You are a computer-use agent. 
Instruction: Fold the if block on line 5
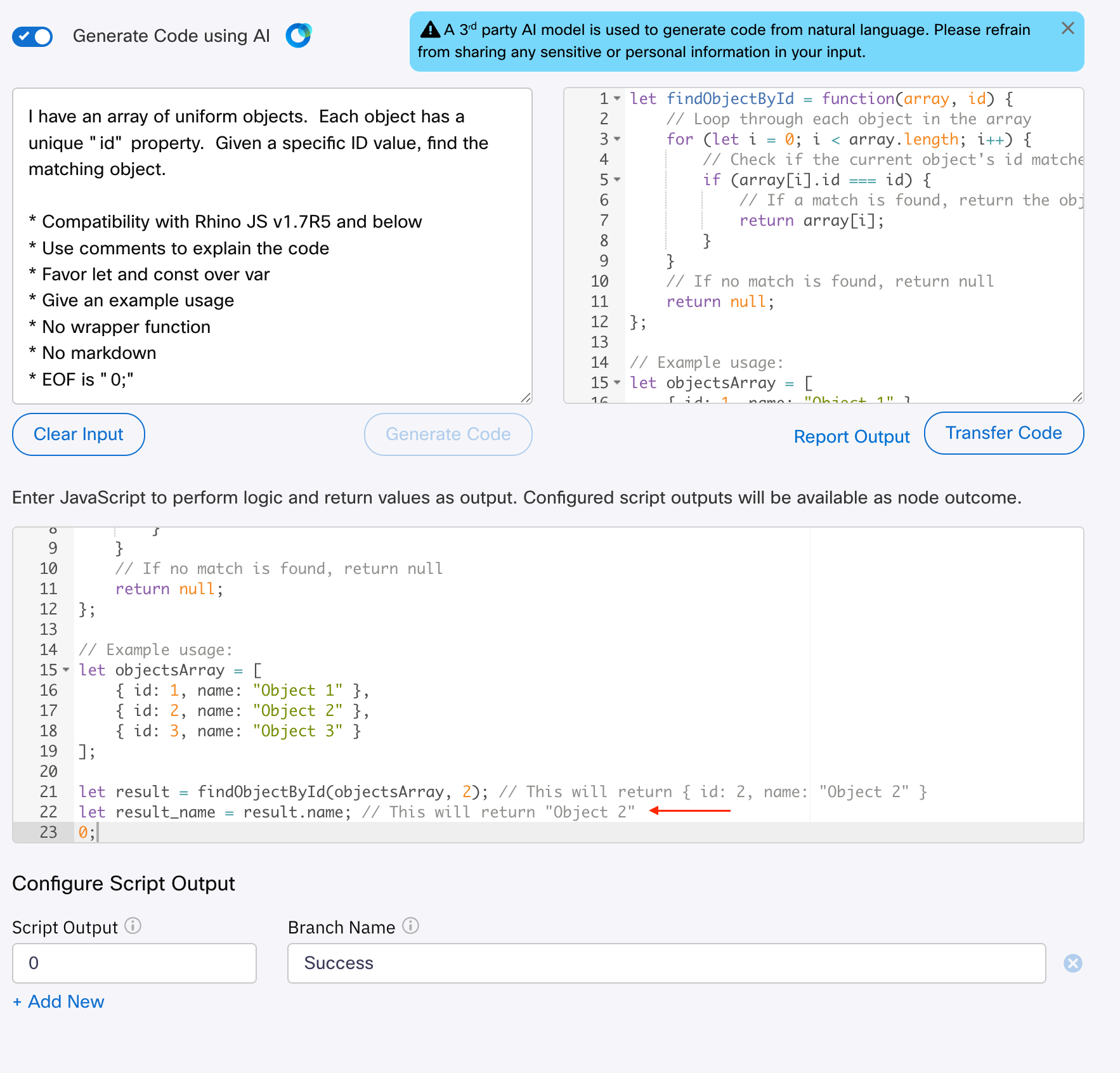617,180
